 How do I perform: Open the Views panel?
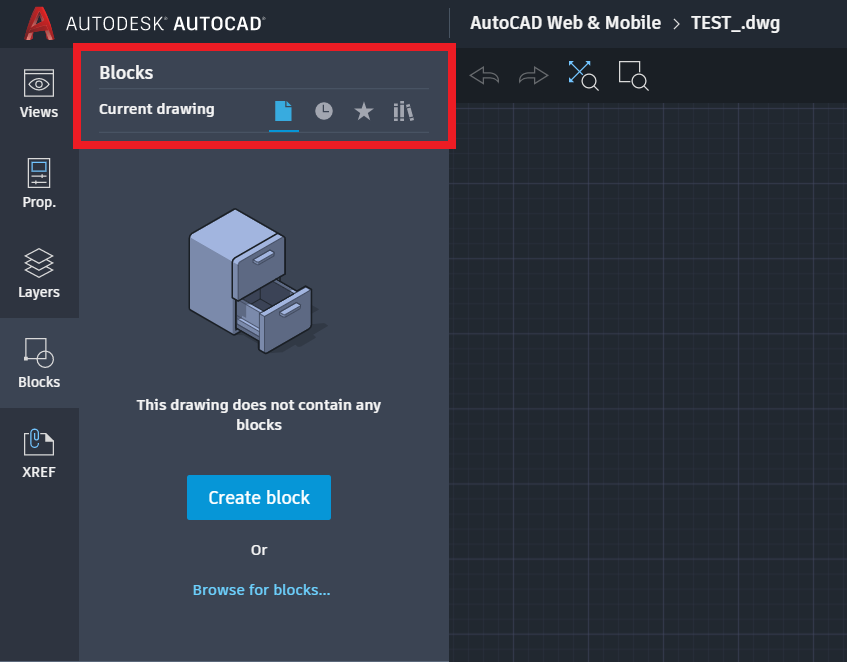click(x=39, y=93)
